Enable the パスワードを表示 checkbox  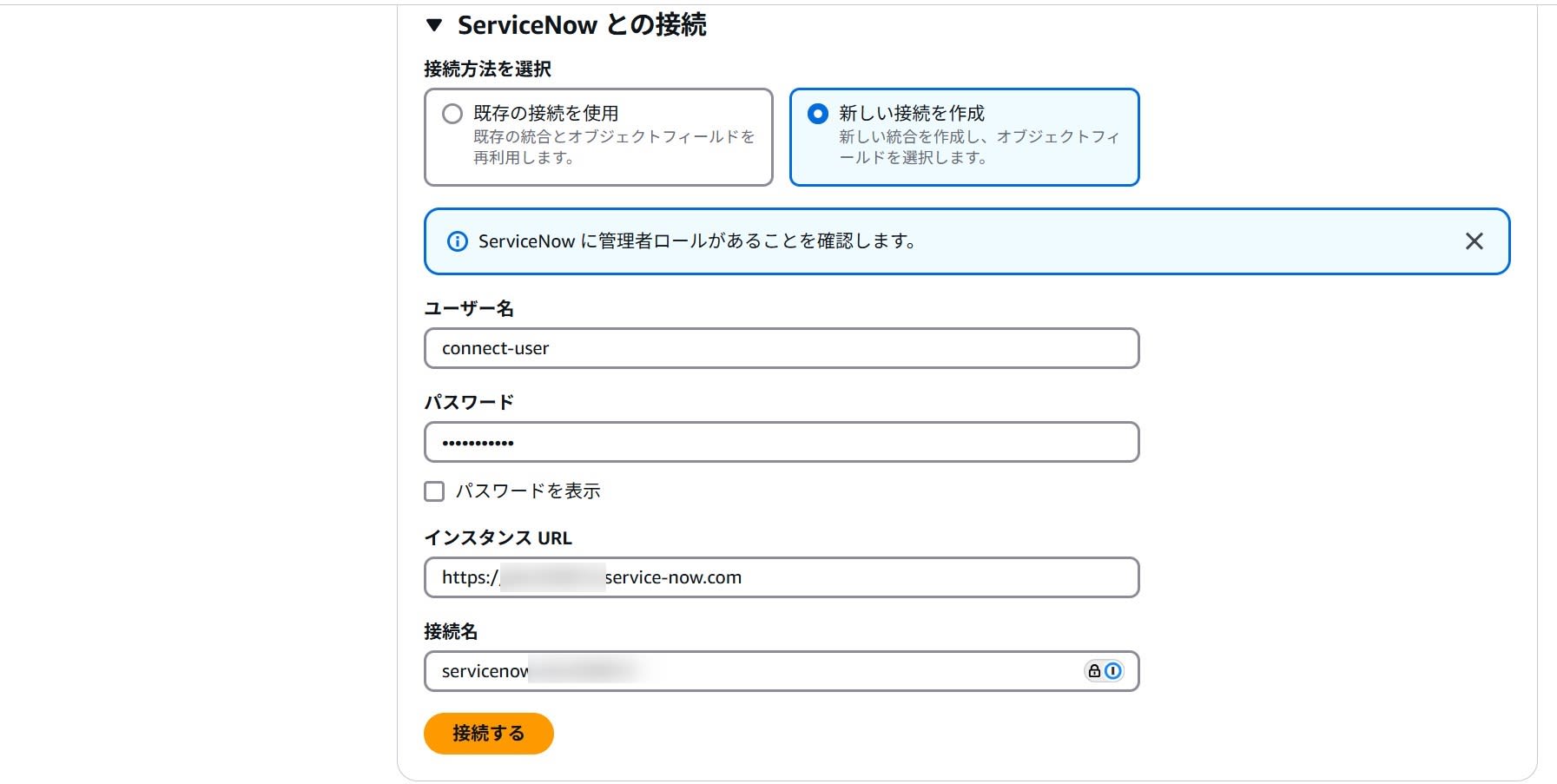[434, 491]
